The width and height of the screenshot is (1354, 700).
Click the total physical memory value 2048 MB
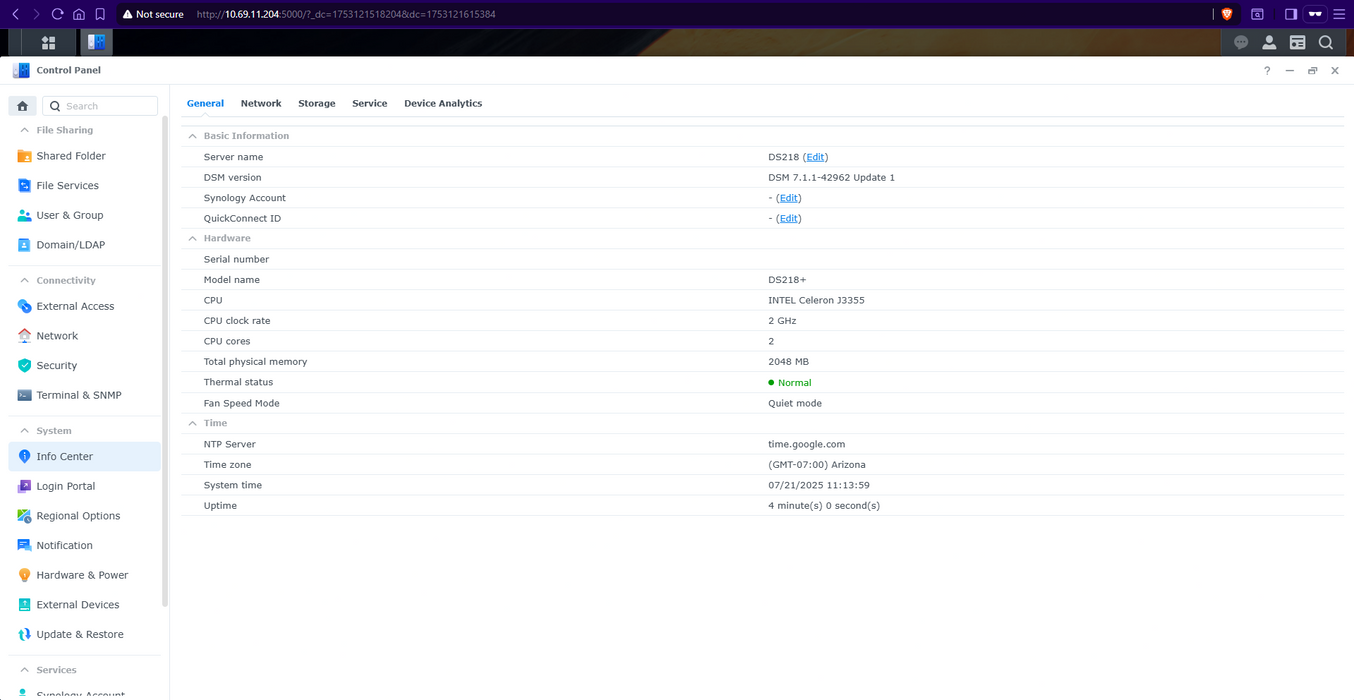click(x=789, y=362)
